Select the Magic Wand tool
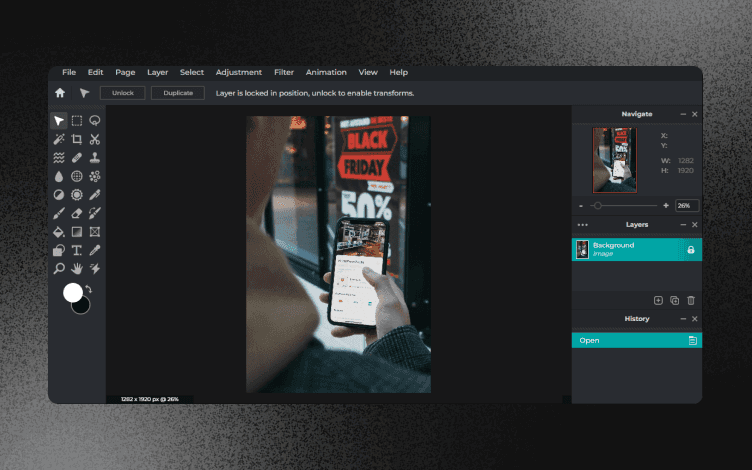 pyautogui.click(x=59, y=139)
